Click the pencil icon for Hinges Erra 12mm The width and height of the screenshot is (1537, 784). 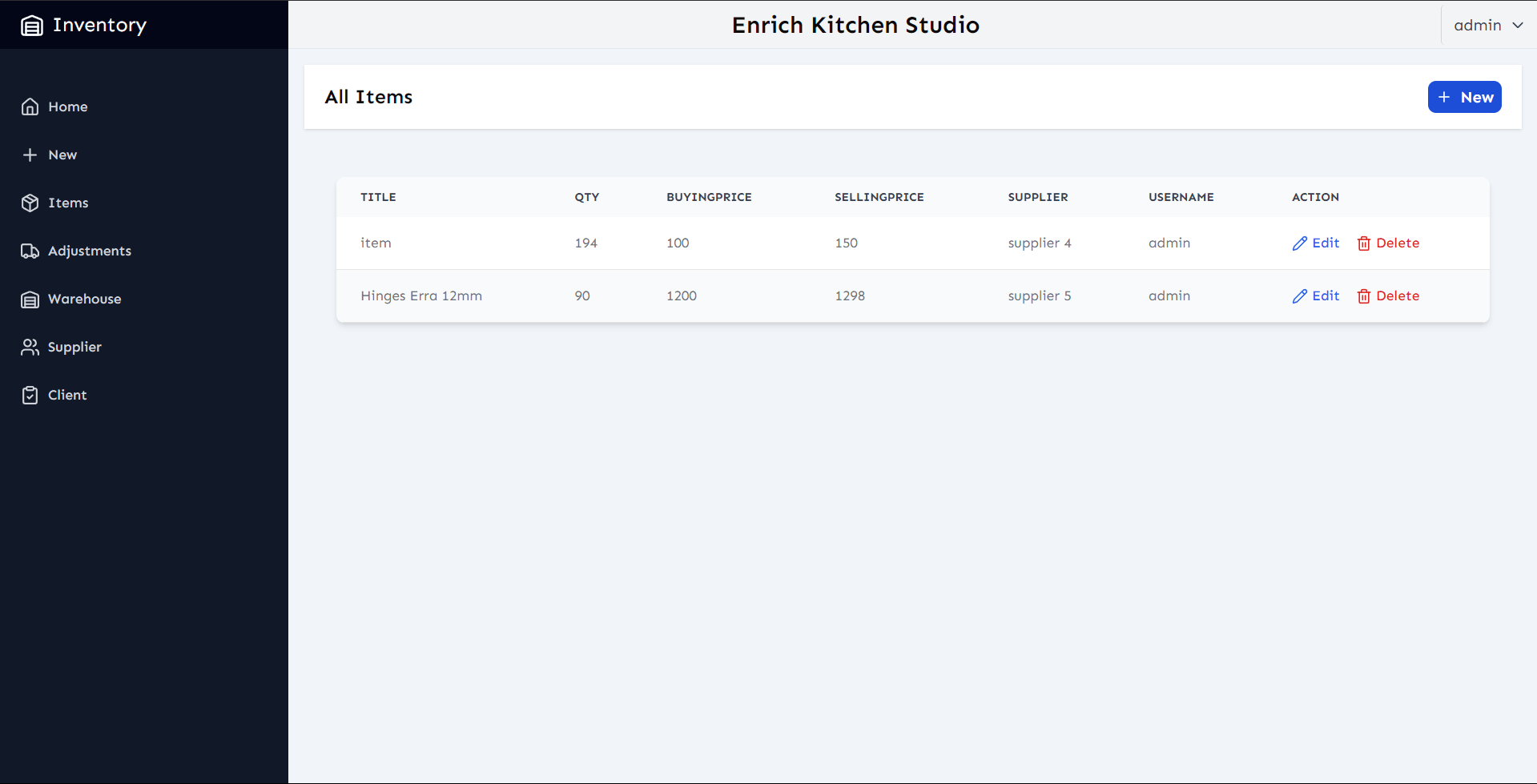[x=1300, y=296]
